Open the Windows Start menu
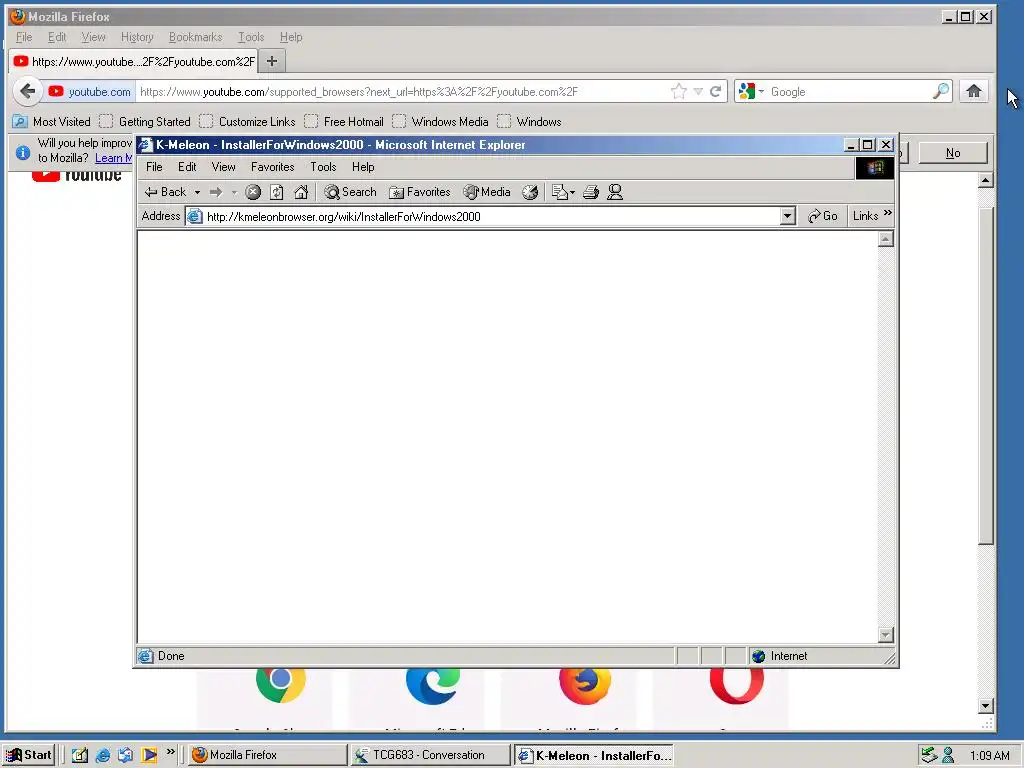1024x768 pixels. 27,755
